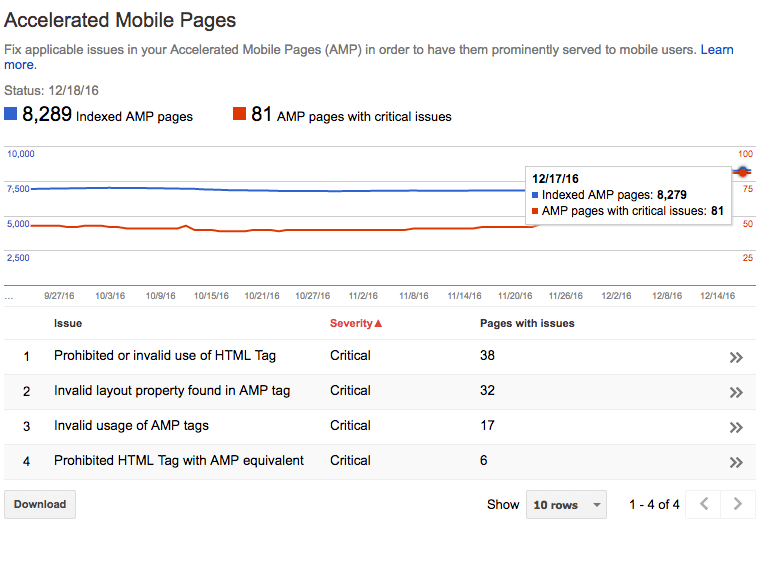Screen dimensions: 784x563
Task: Click the Prohibited or invalid use of HTML Tag issue
Action: (165, 356)
